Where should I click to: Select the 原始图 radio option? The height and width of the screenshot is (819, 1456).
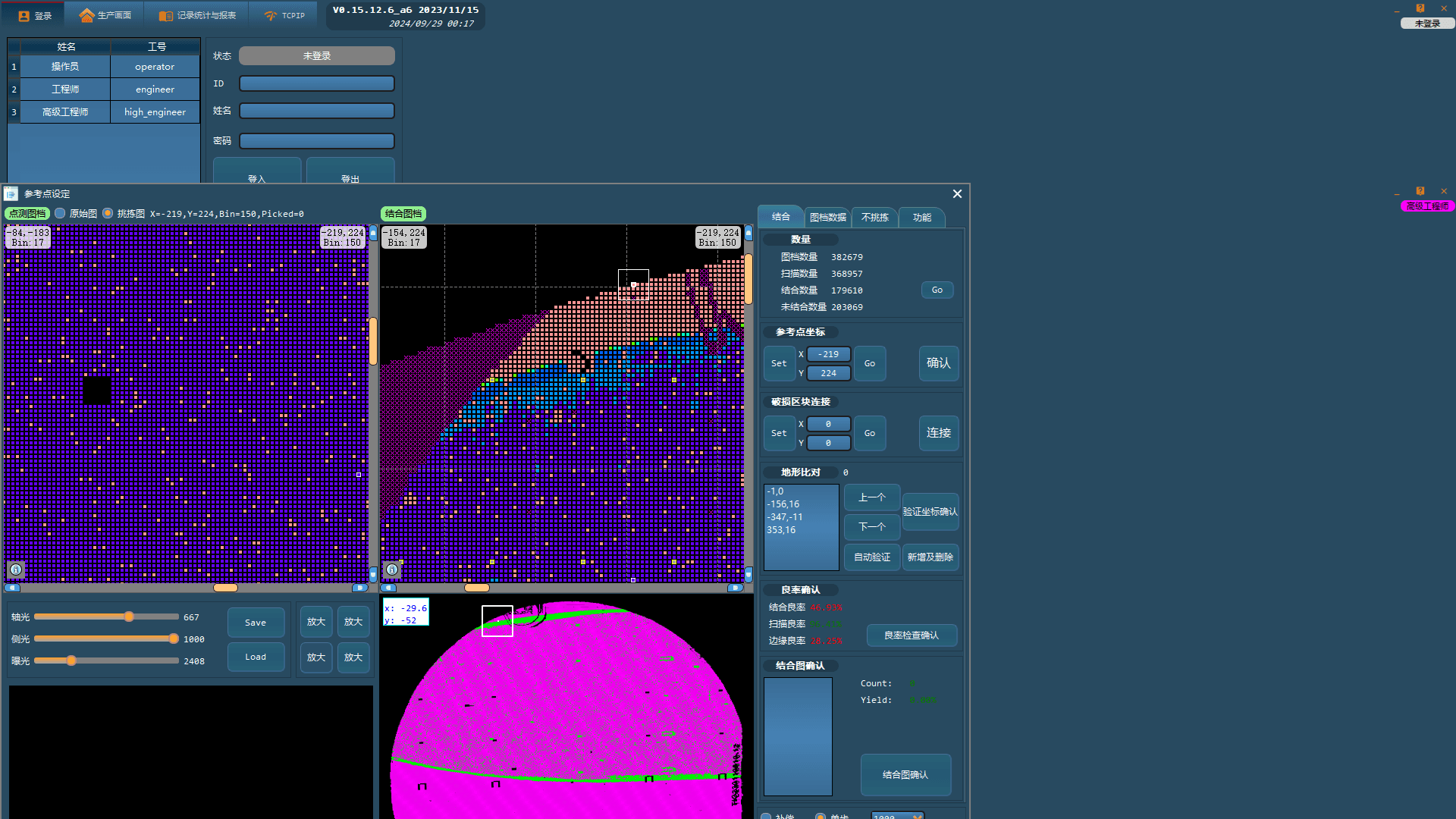(60, 214)
